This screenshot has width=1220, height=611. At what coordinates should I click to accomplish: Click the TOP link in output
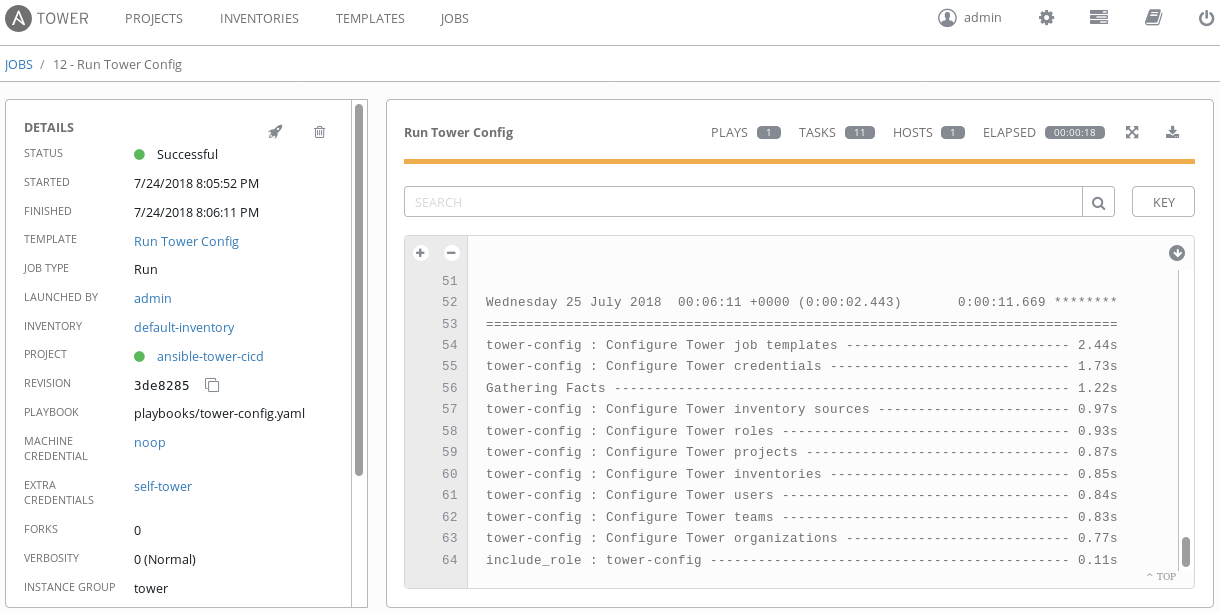click(1161, 576)
